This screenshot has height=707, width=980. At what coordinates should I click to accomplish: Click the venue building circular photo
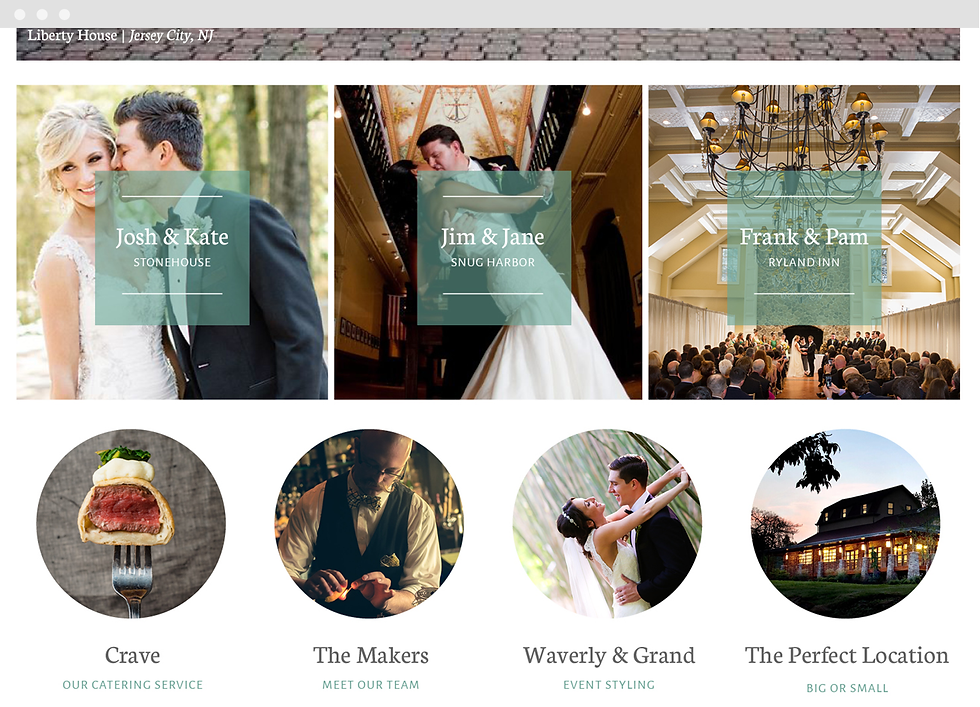845,523
